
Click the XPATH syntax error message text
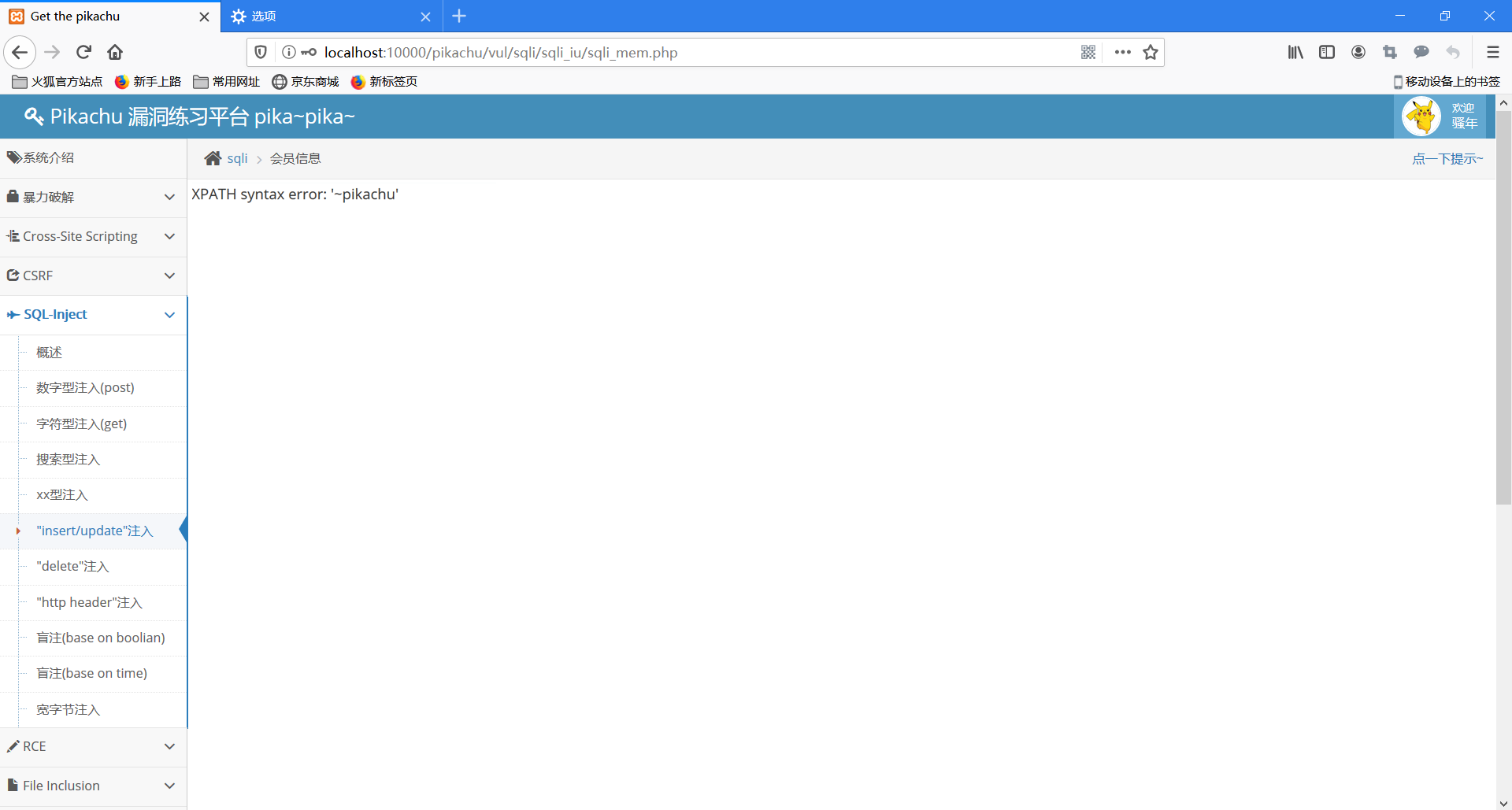pyautogui.click(x=295, y=194)
